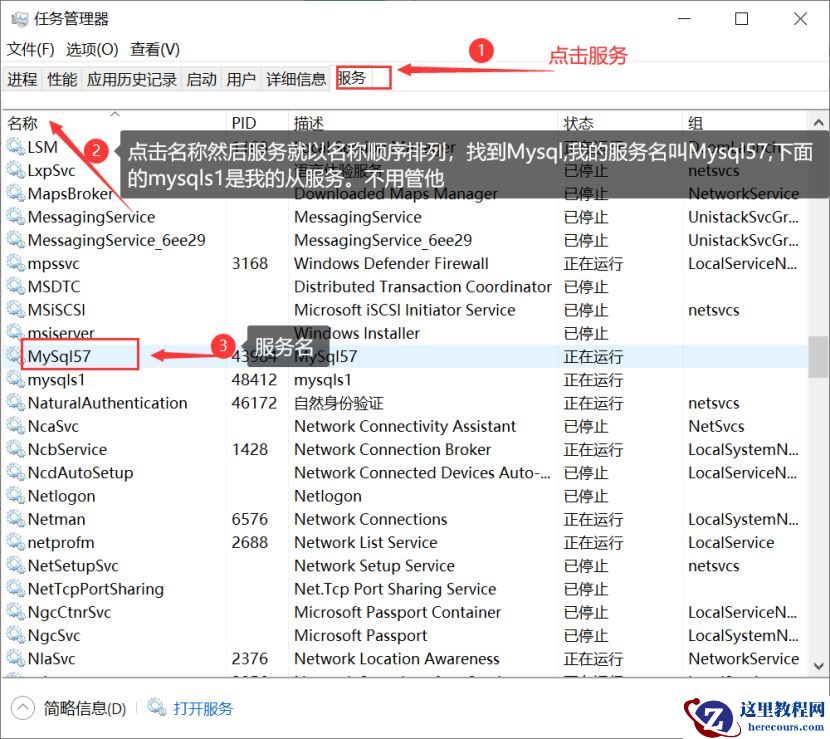Click the Windows Defender Firewall description
This screenshot has width=830, height=739.
point(391,263)
